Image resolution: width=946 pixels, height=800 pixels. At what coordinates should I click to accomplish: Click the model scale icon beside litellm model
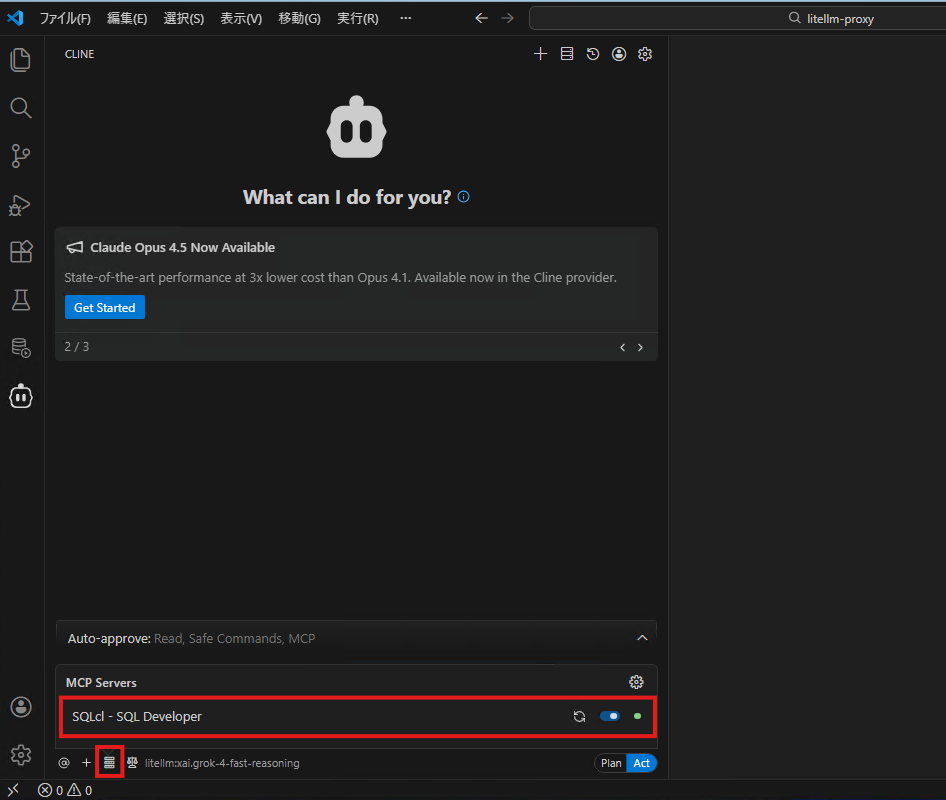click(x=132, y=763)
